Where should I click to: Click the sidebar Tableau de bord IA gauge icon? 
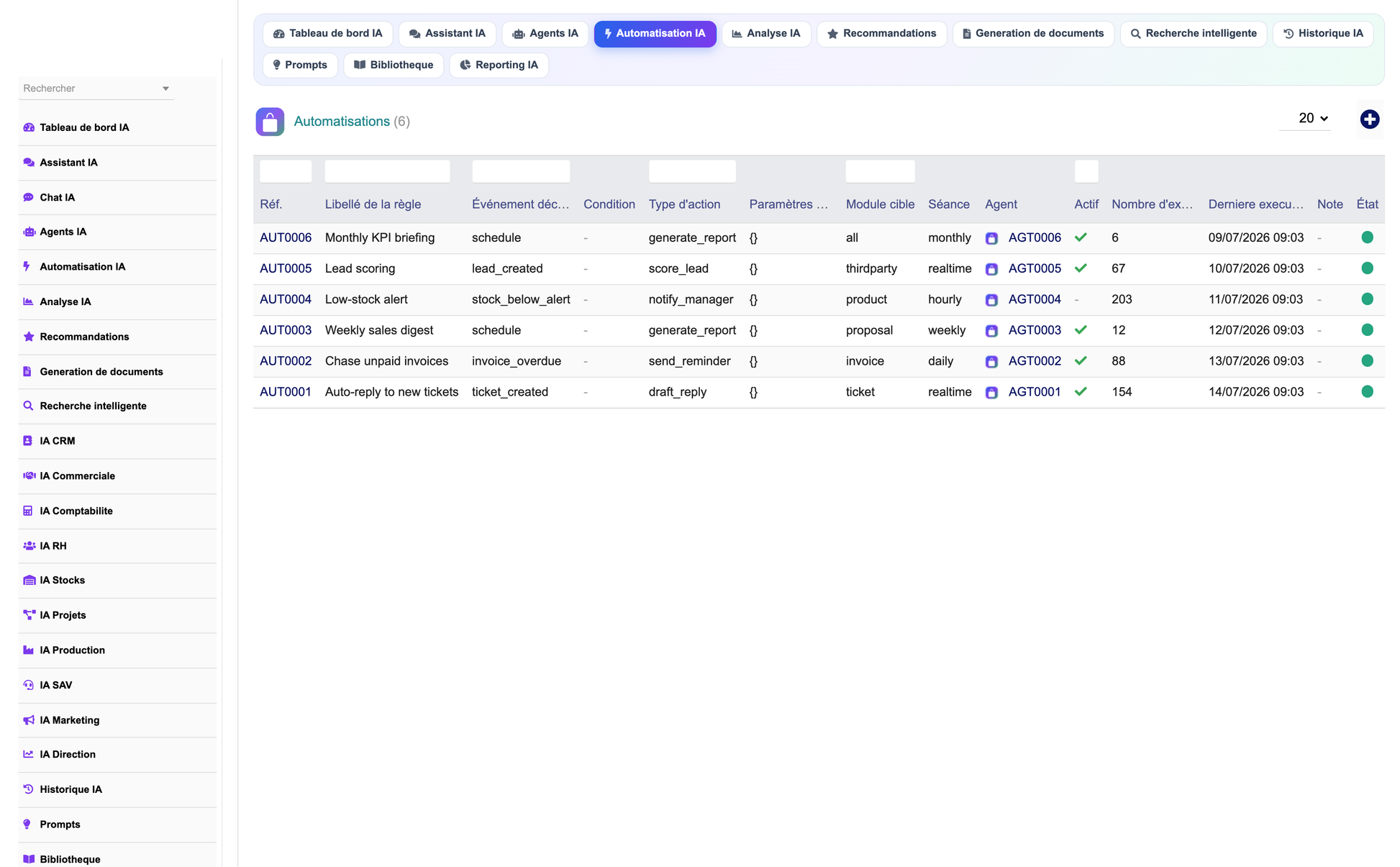pos(29,127)
